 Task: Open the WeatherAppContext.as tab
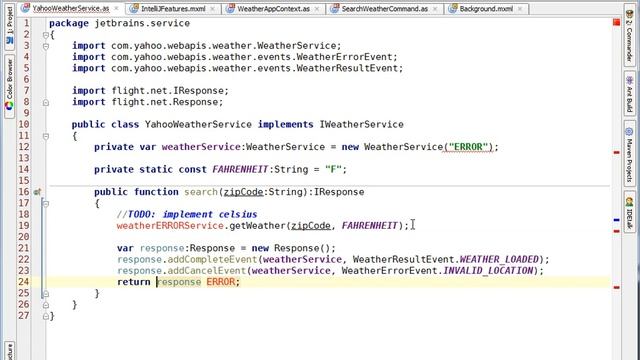pos(273,9)
